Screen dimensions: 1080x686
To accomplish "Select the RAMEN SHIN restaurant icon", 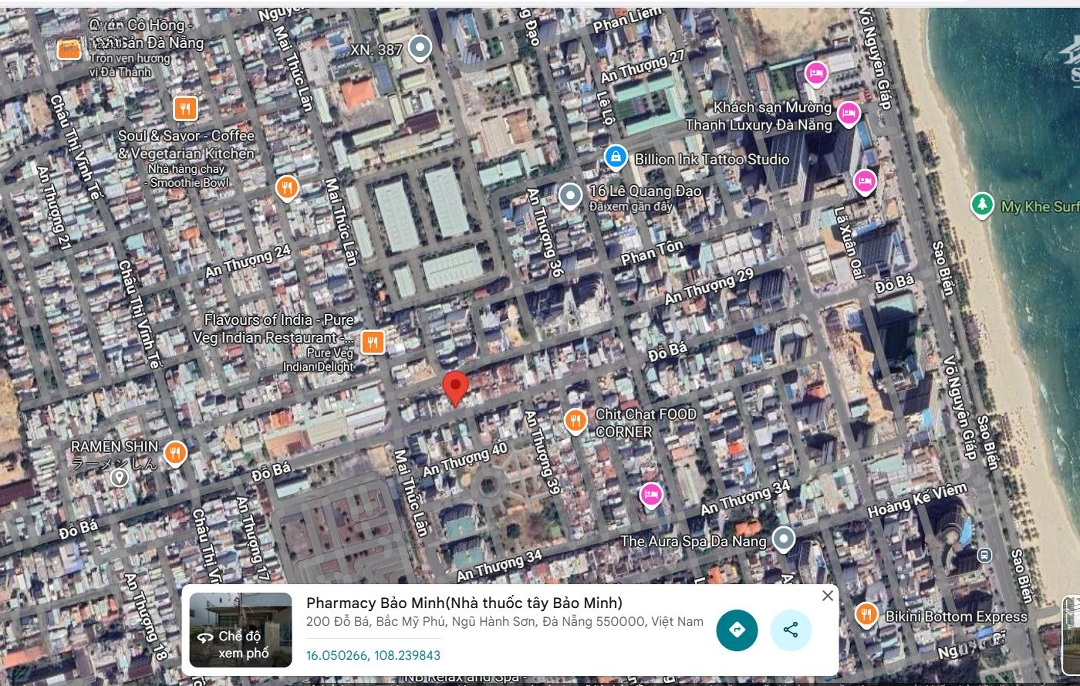I will point(175,453).
